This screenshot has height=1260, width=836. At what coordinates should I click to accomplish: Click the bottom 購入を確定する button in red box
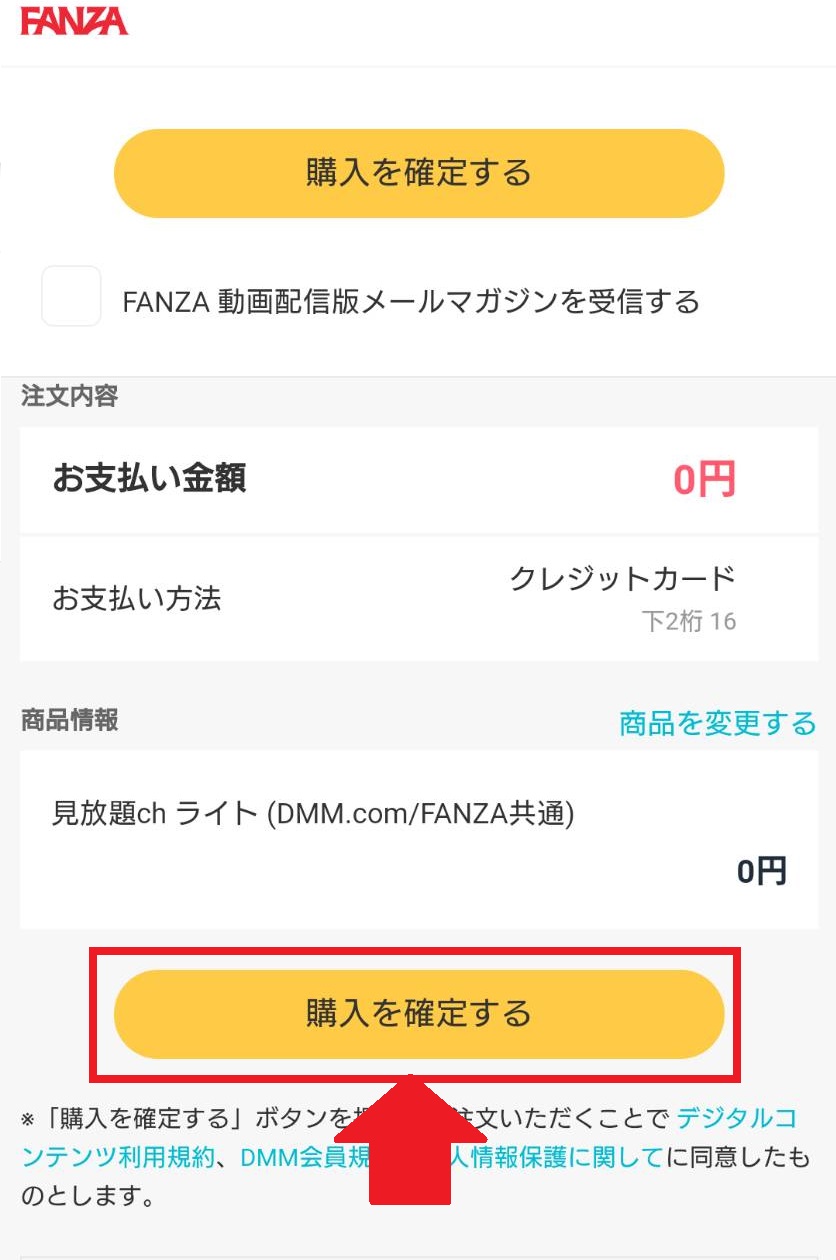click(x=418, y=1014)
